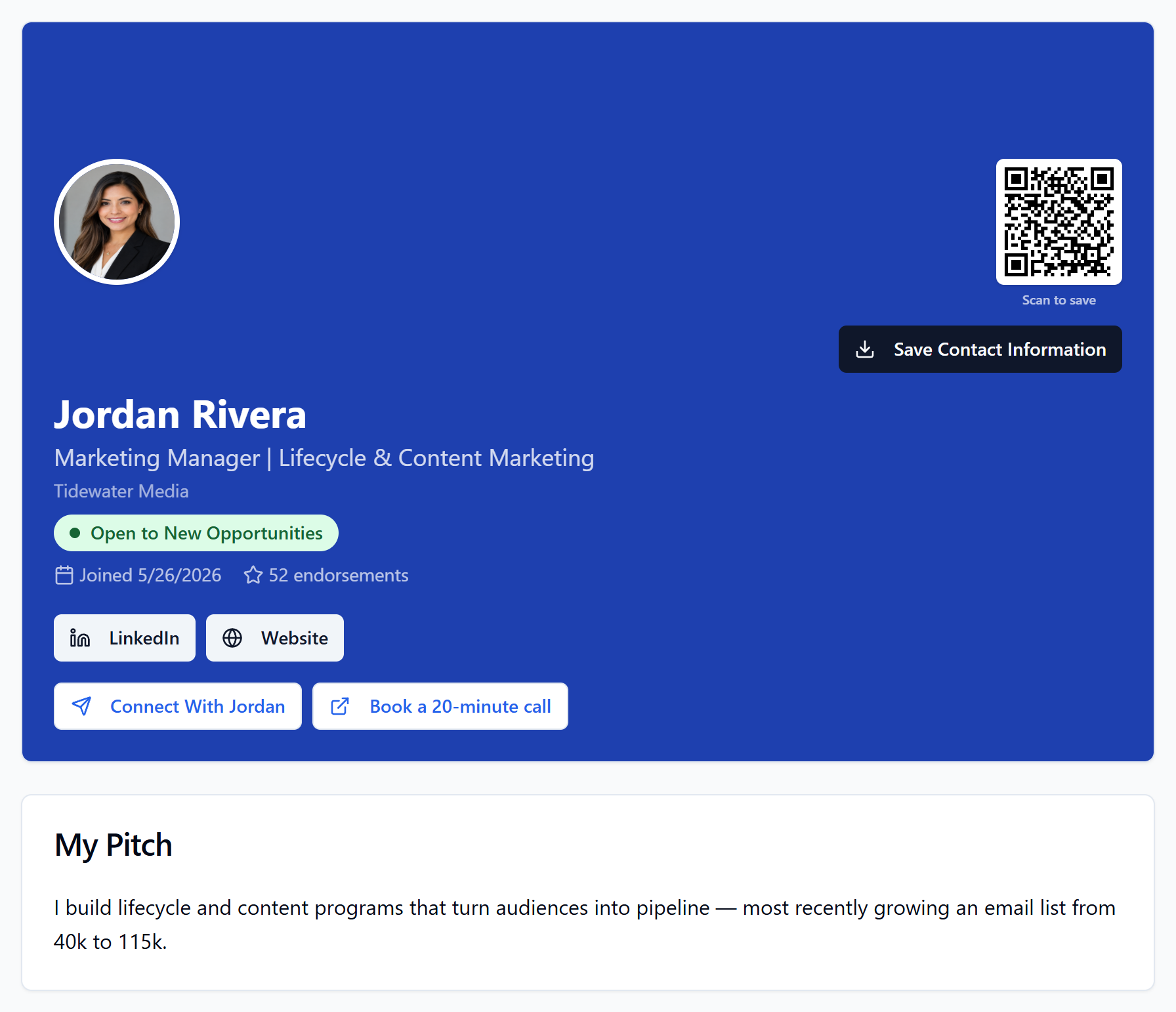Click the Jordan Rivera name heading
Image resolution: width=1176 pixels, height=1012 pixels.
click(180, 415)
